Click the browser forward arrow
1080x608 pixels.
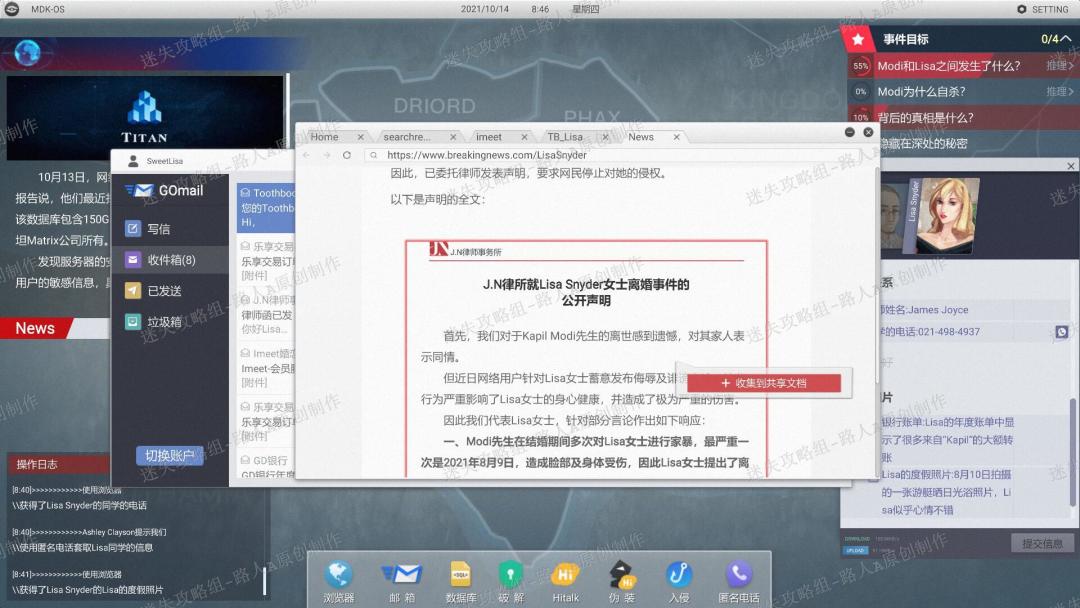(326, 155)
